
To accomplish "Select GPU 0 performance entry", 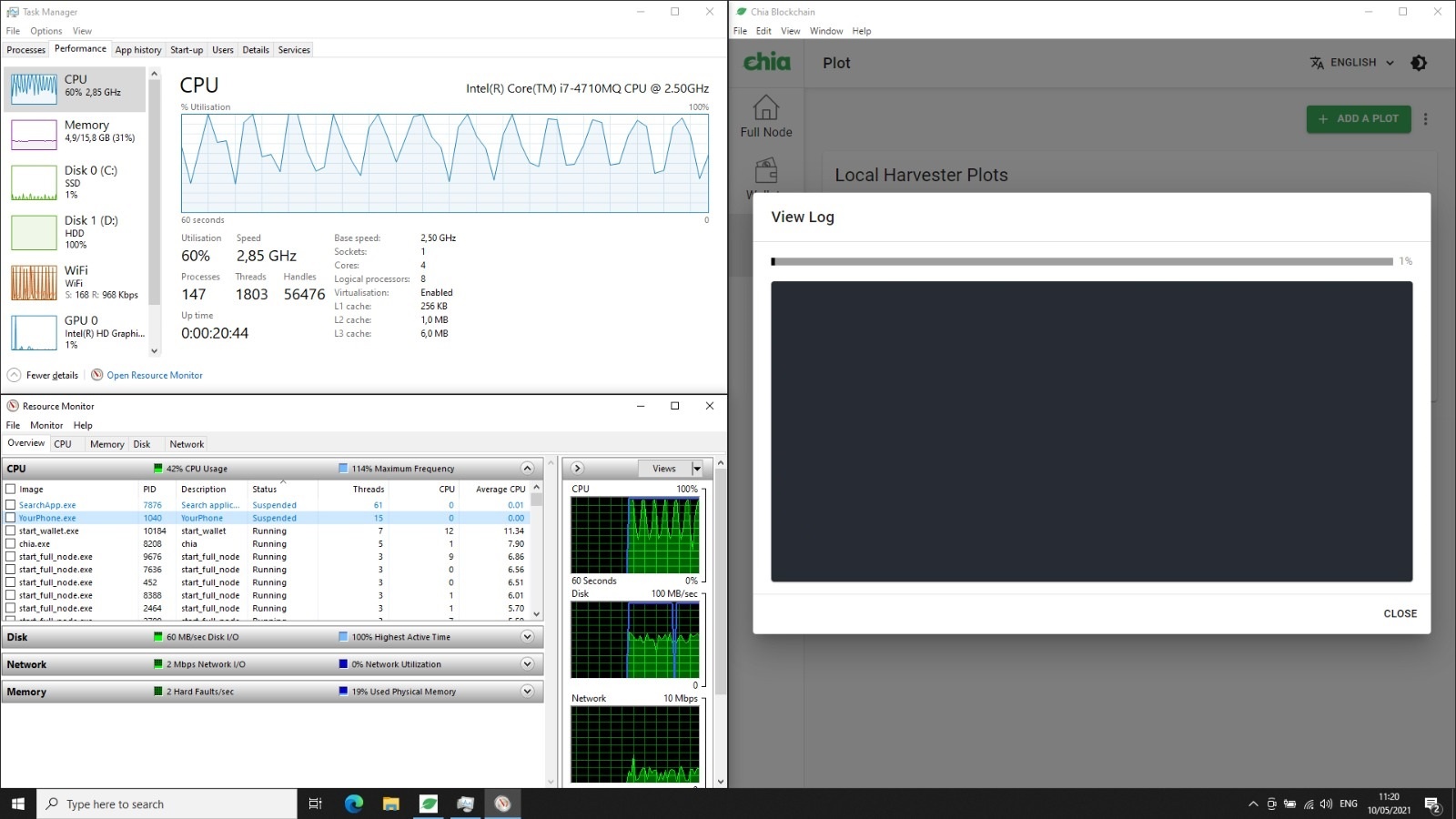I will pos(76,332).
